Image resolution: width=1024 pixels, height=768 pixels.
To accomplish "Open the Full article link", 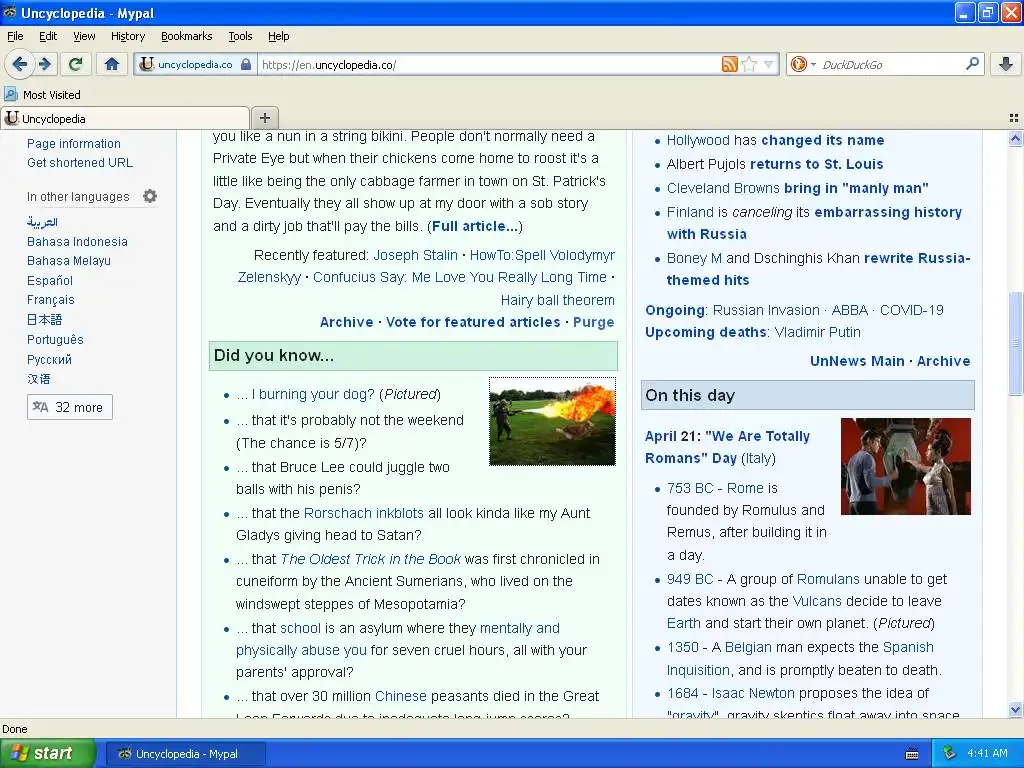I will click(477, 226).
